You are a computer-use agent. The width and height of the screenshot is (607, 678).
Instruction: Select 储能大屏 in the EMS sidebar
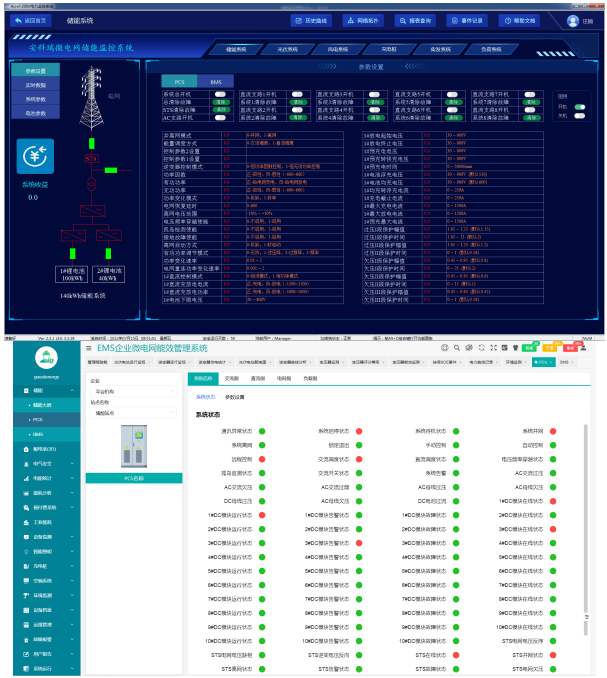point(47,405)
